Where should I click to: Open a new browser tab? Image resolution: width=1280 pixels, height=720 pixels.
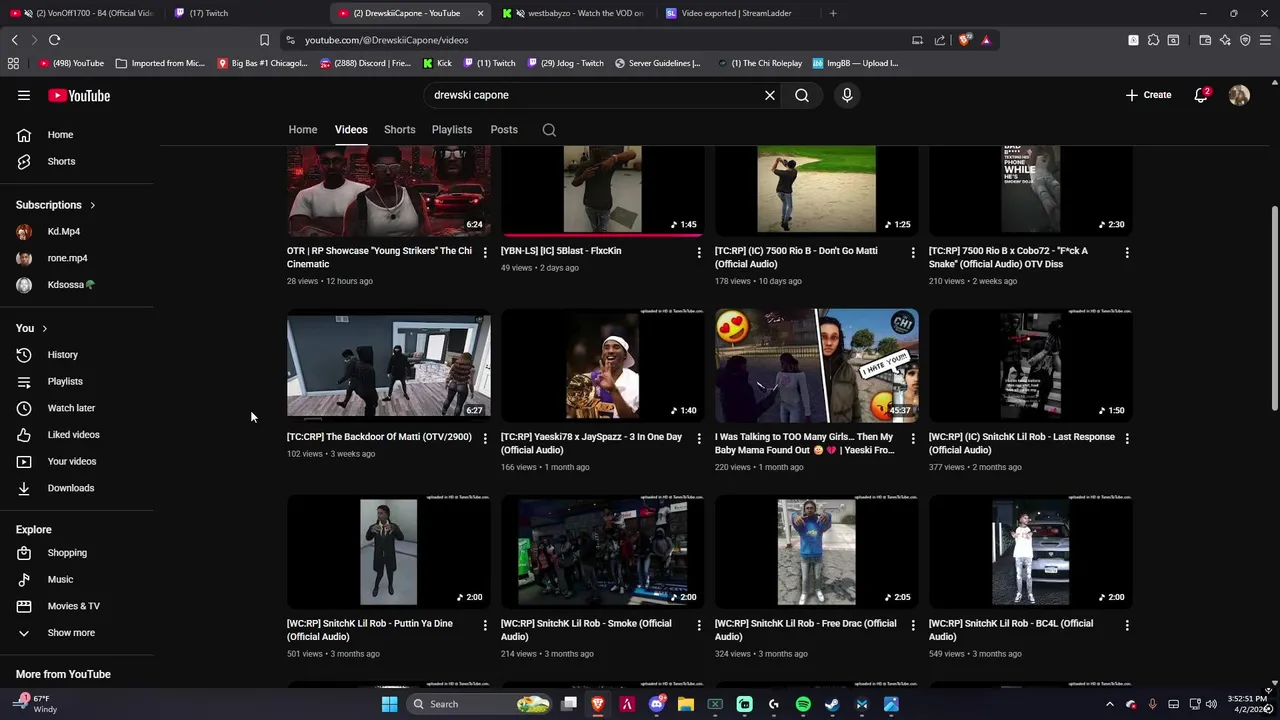coord(833,13)
